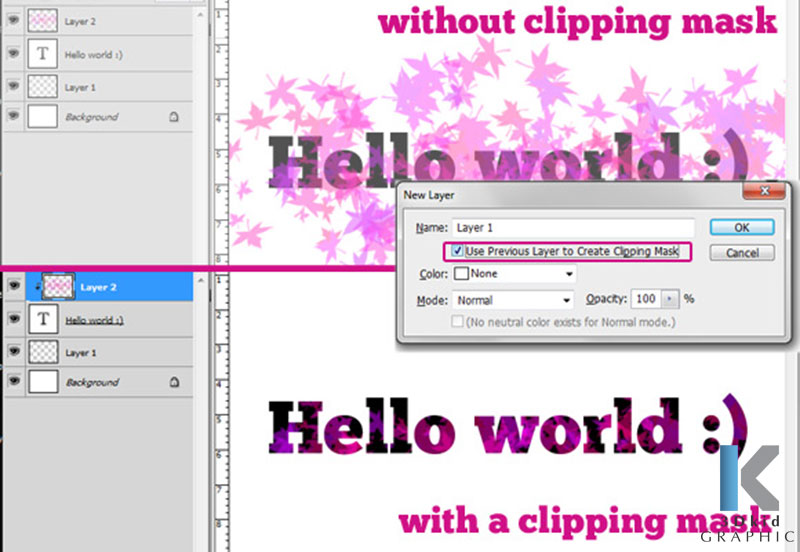
Task: Click the Background thumbnail in upper panel
Action: (42, 116)
